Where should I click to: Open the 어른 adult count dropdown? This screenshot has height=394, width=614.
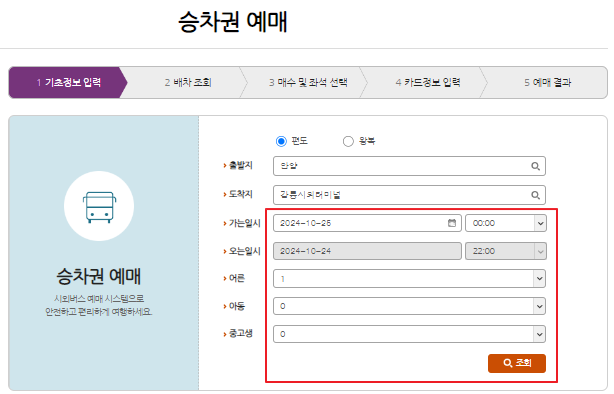[409, 278]
